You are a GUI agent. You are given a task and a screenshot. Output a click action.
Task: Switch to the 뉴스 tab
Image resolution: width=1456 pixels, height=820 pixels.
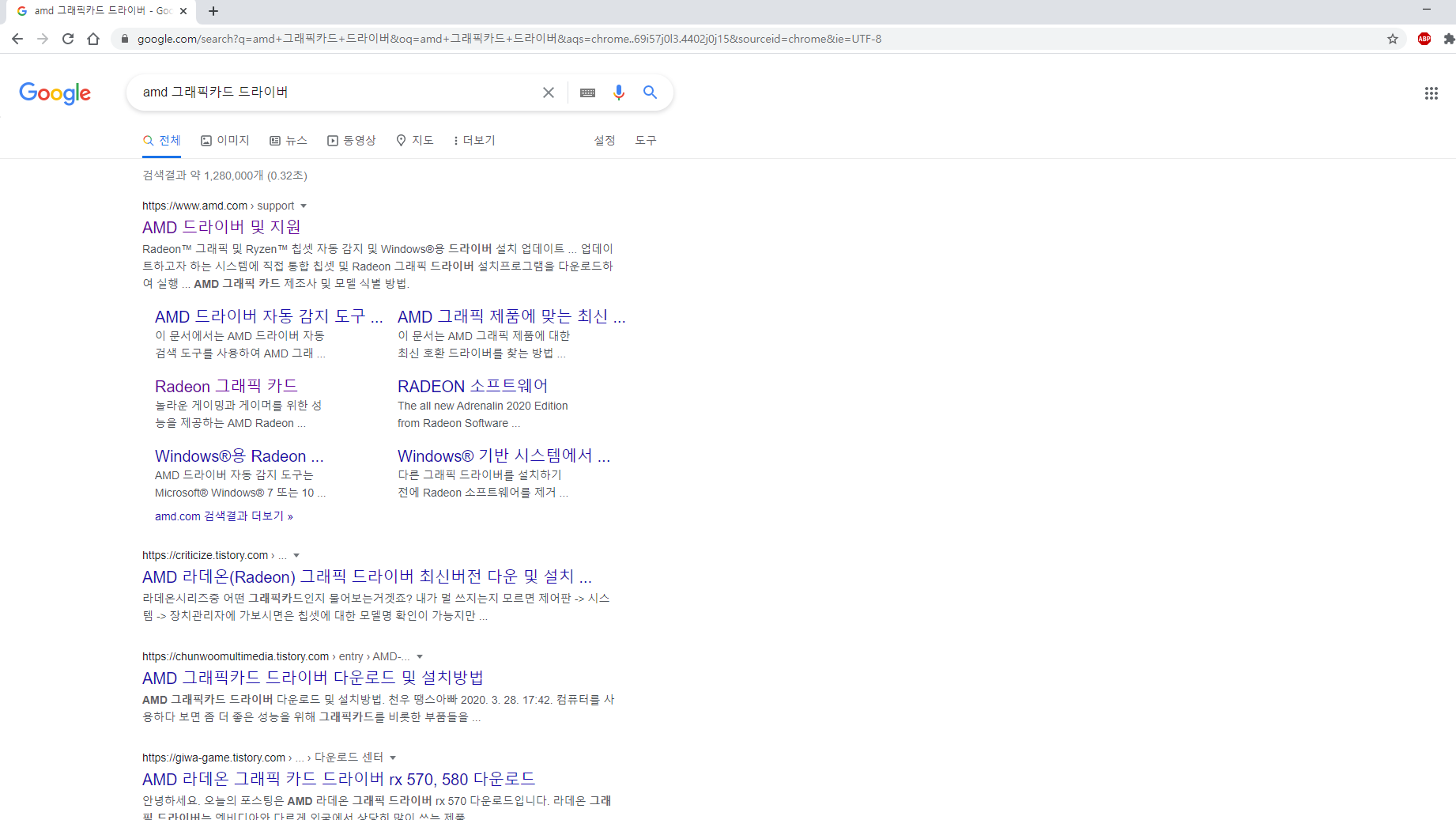(x=289, y=140)
